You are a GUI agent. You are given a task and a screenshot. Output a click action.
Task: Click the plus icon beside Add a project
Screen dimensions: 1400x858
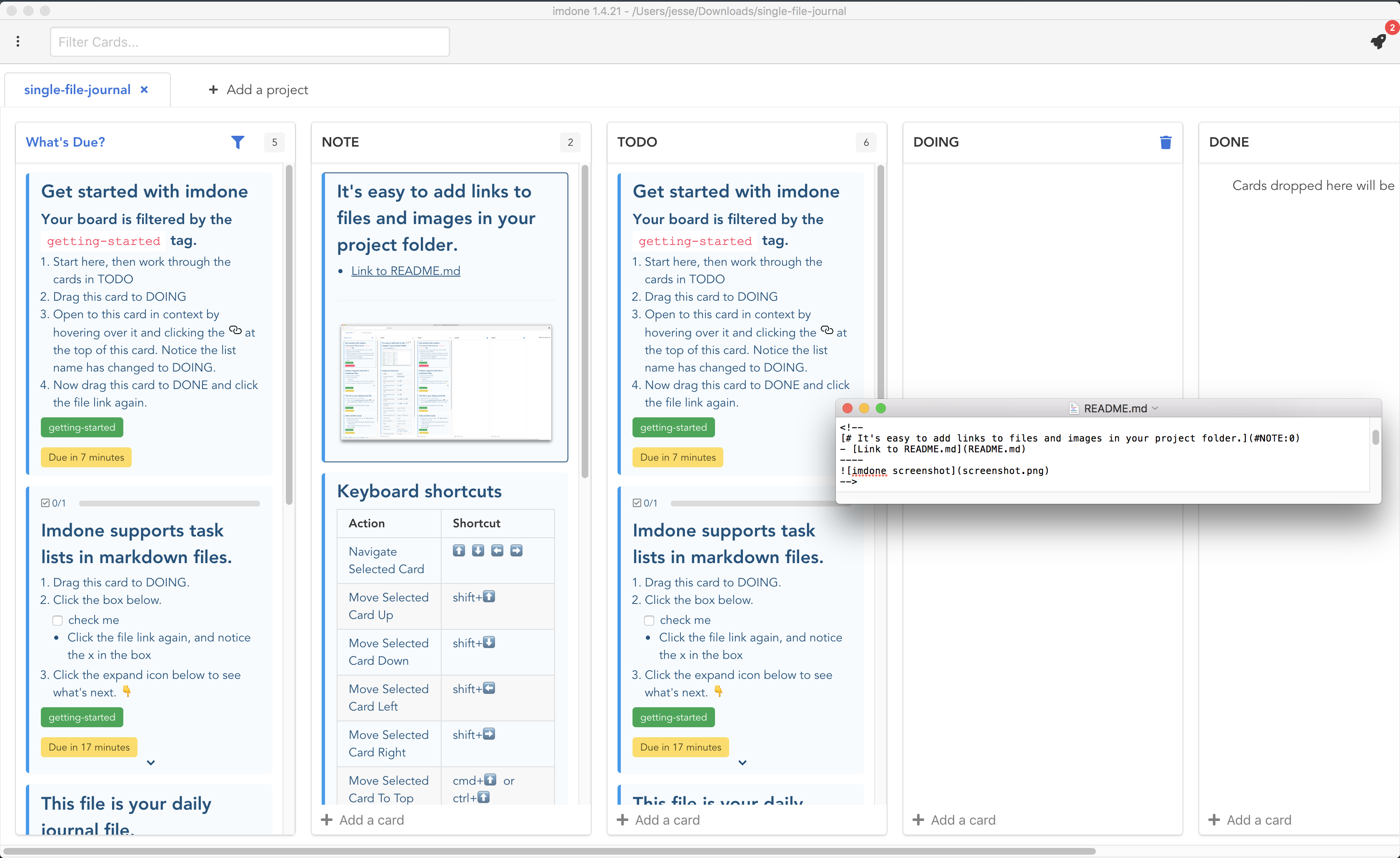click(213, 90)
